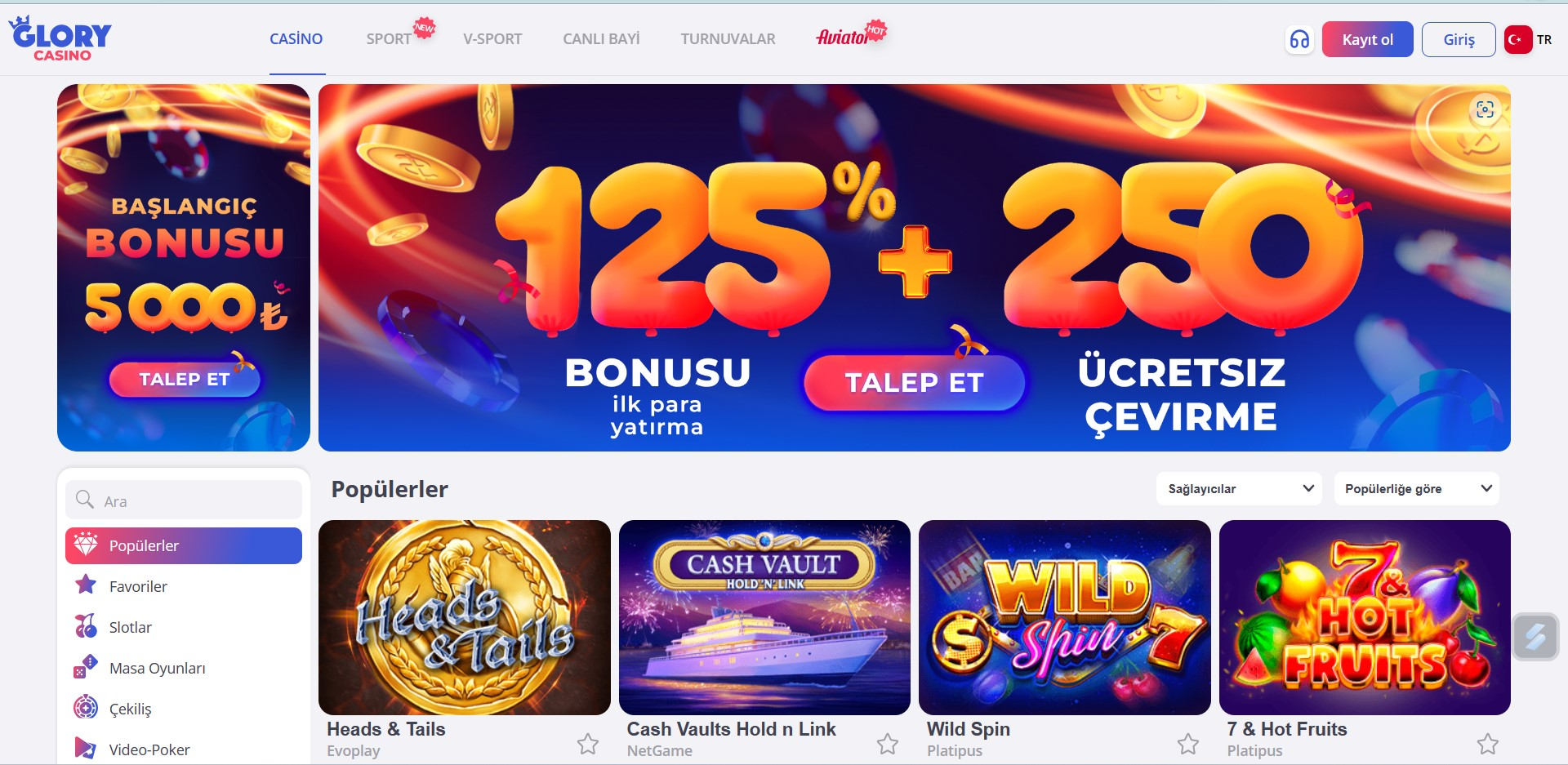1568x765 pixels.
Task: Click the Glory Casino logo
Action: click(60, 38)
